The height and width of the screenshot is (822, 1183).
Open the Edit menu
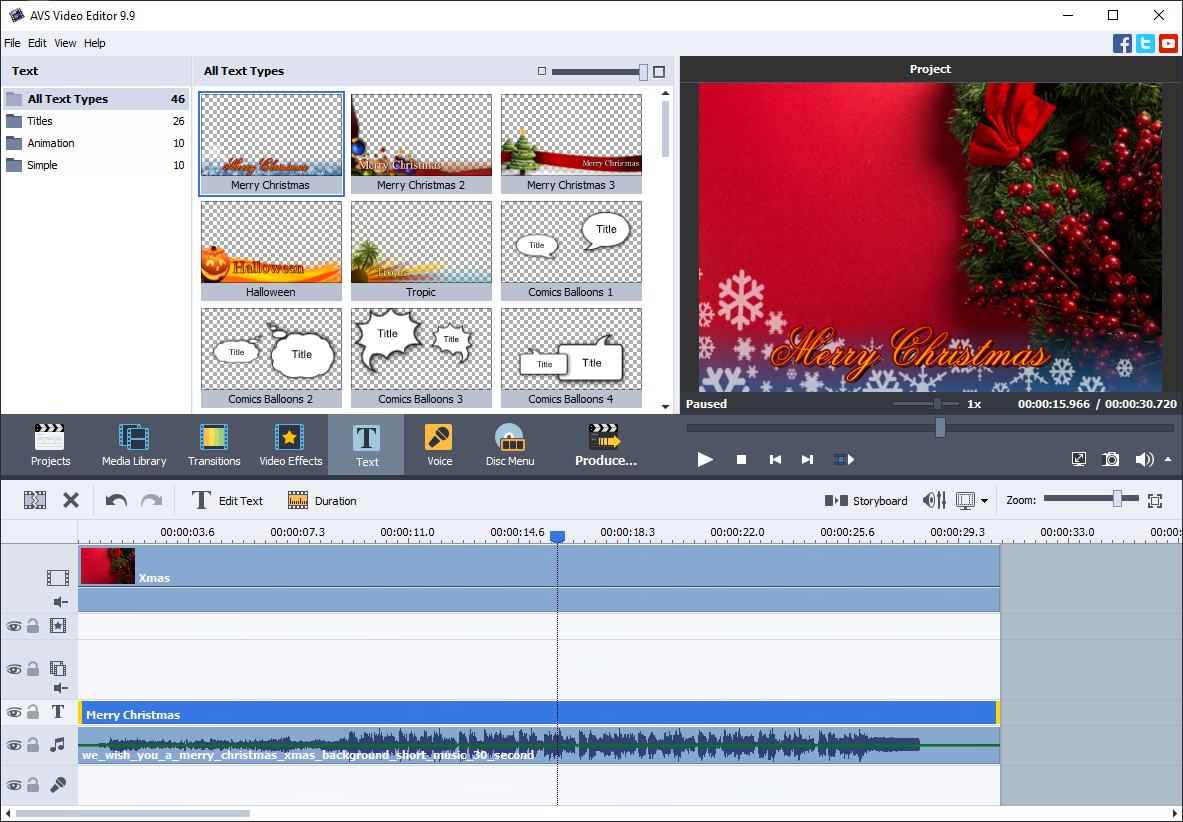tap(37, 43)
